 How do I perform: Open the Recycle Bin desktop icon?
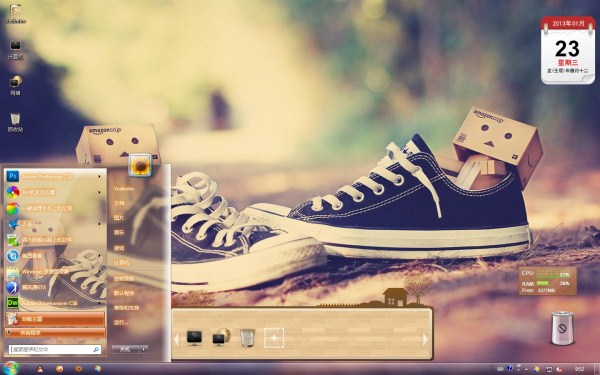(15, 122)
